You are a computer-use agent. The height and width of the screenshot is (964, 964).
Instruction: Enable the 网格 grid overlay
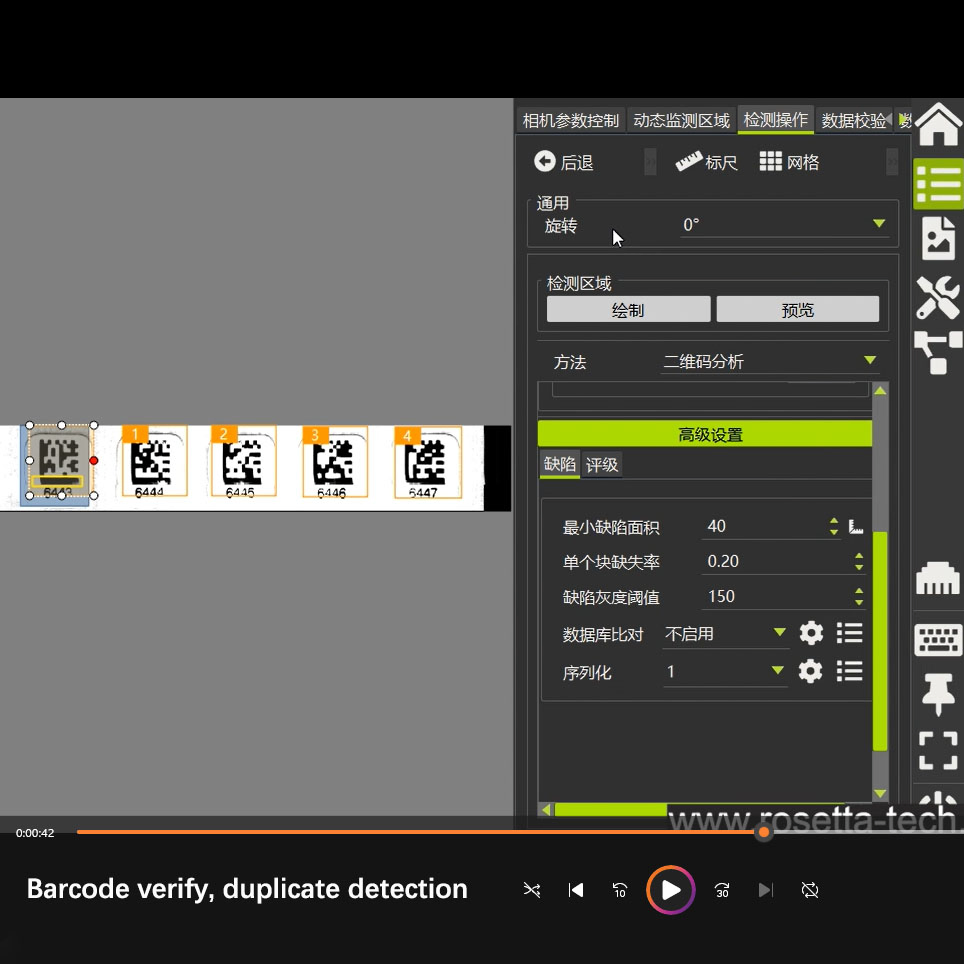coord(789,161)
